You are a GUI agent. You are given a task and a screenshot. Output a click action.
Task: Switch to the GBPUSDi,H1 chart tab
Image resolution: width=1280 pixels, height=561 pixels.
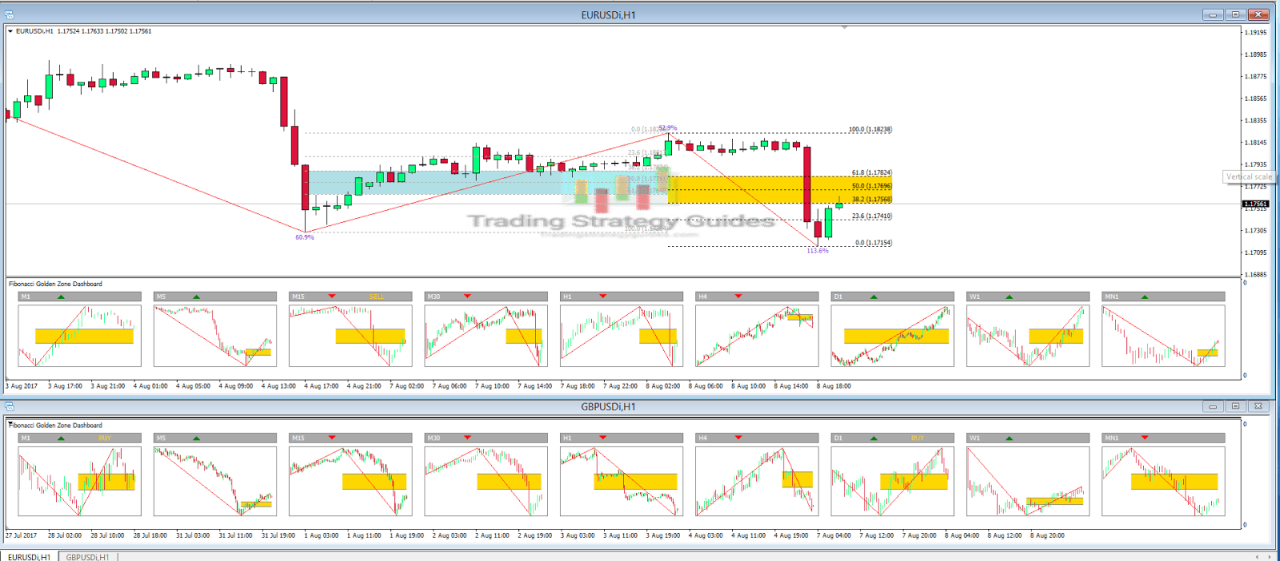89,555
